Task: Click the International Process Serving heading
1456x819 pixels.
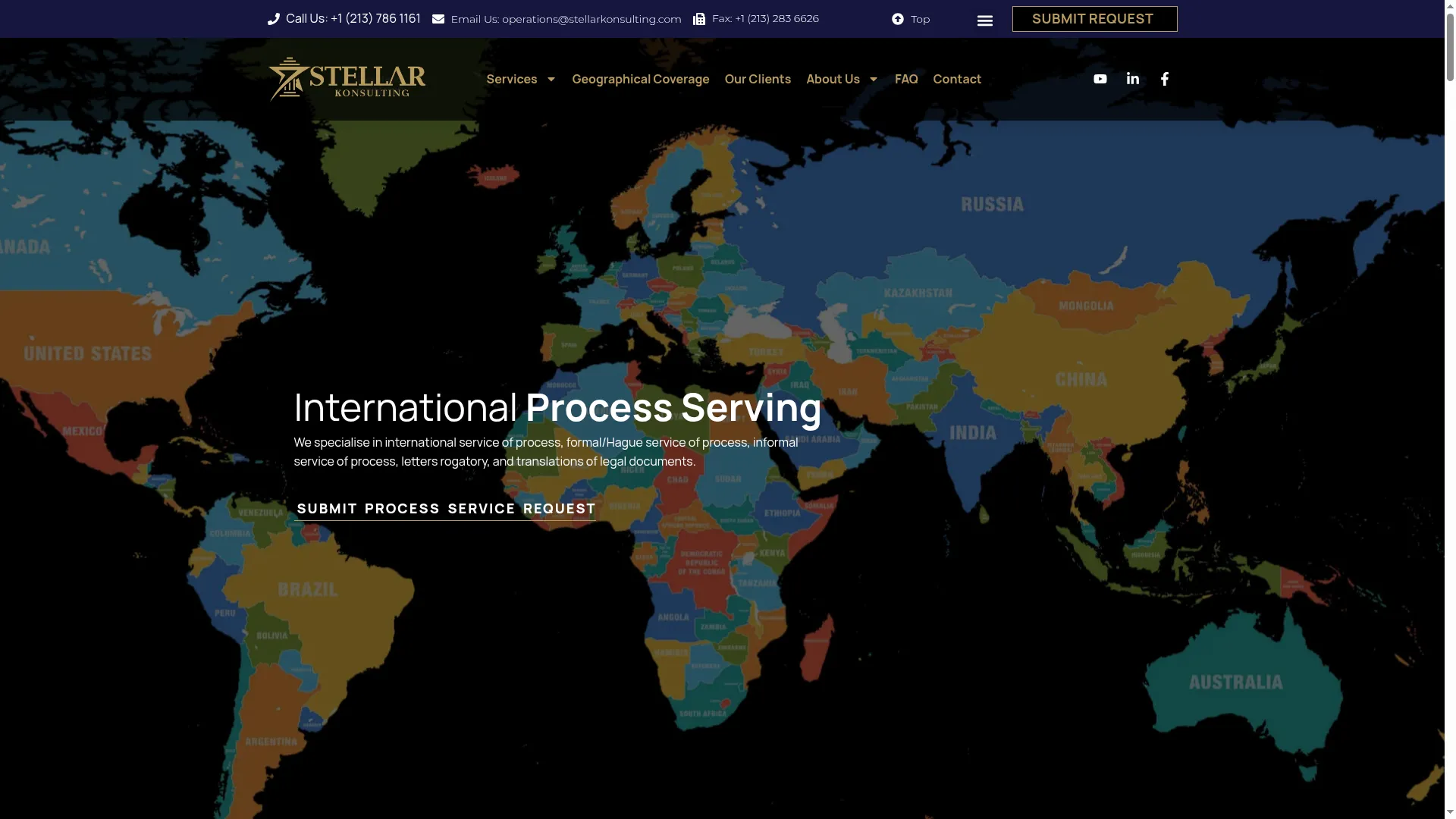Action: pyautogui.click(x=557, y=407)
